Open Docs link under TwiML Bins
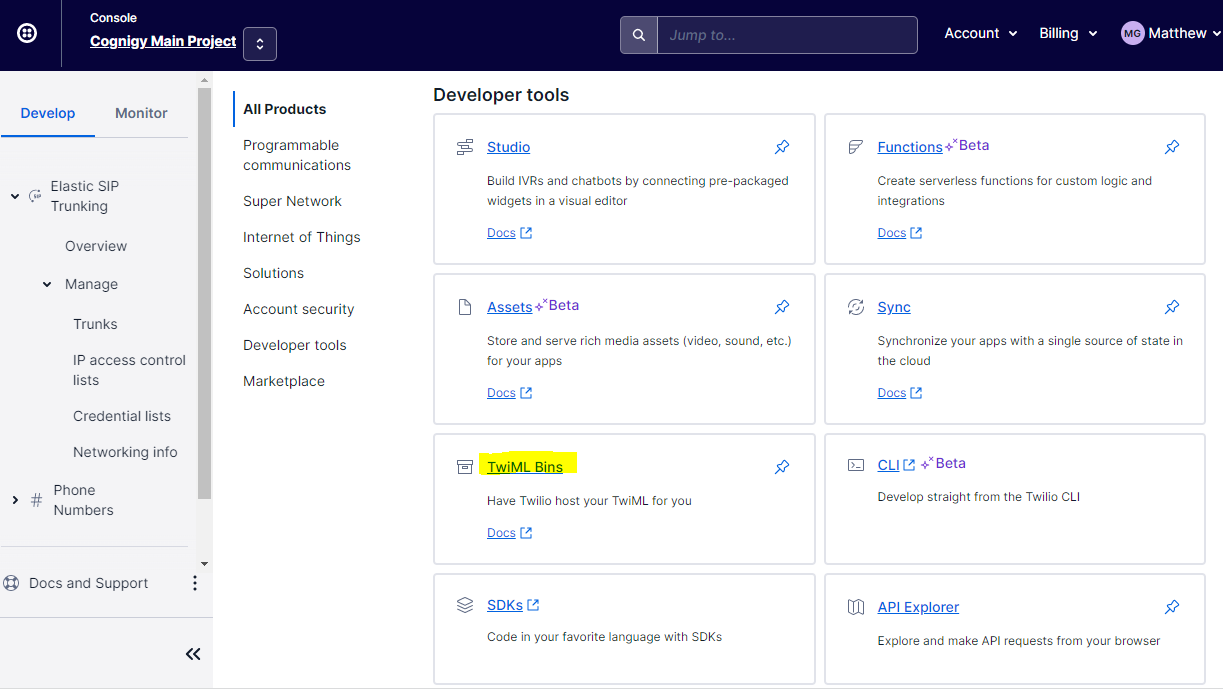This screenshot has width=1223, height=689. tap(509, 533)
